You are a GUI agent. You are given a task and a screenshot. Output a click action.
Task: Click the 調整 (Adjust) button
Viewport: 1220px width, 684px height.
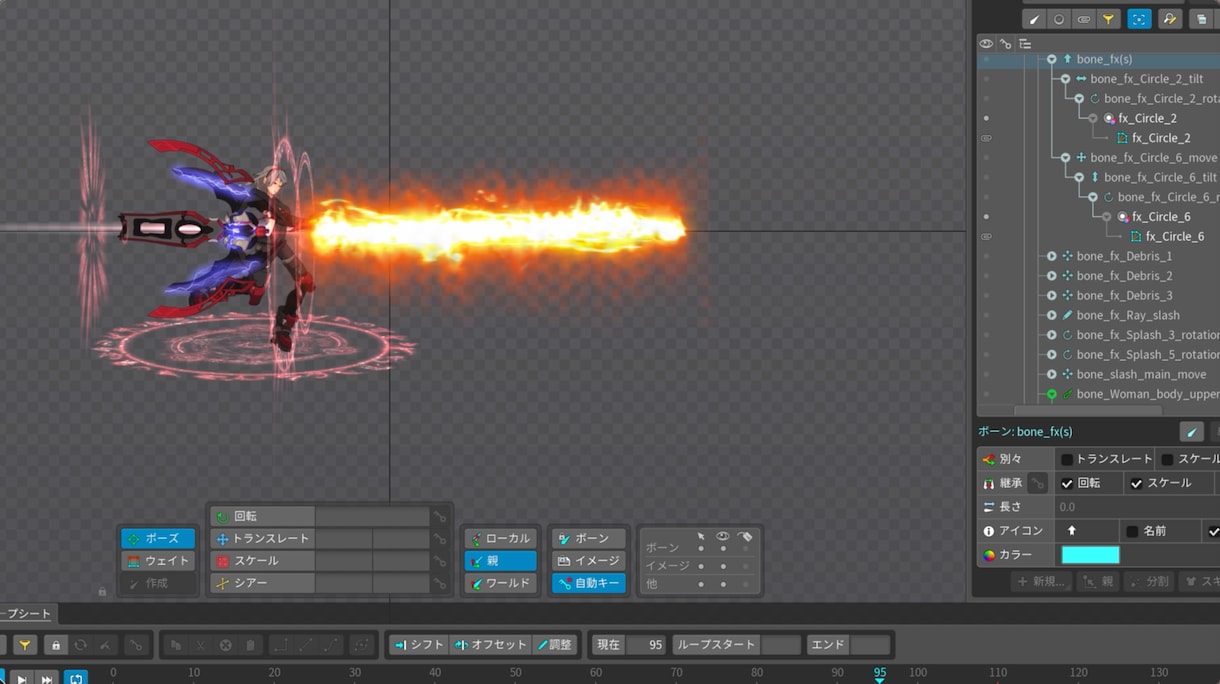pyautogui.click(x=555, y=645)
